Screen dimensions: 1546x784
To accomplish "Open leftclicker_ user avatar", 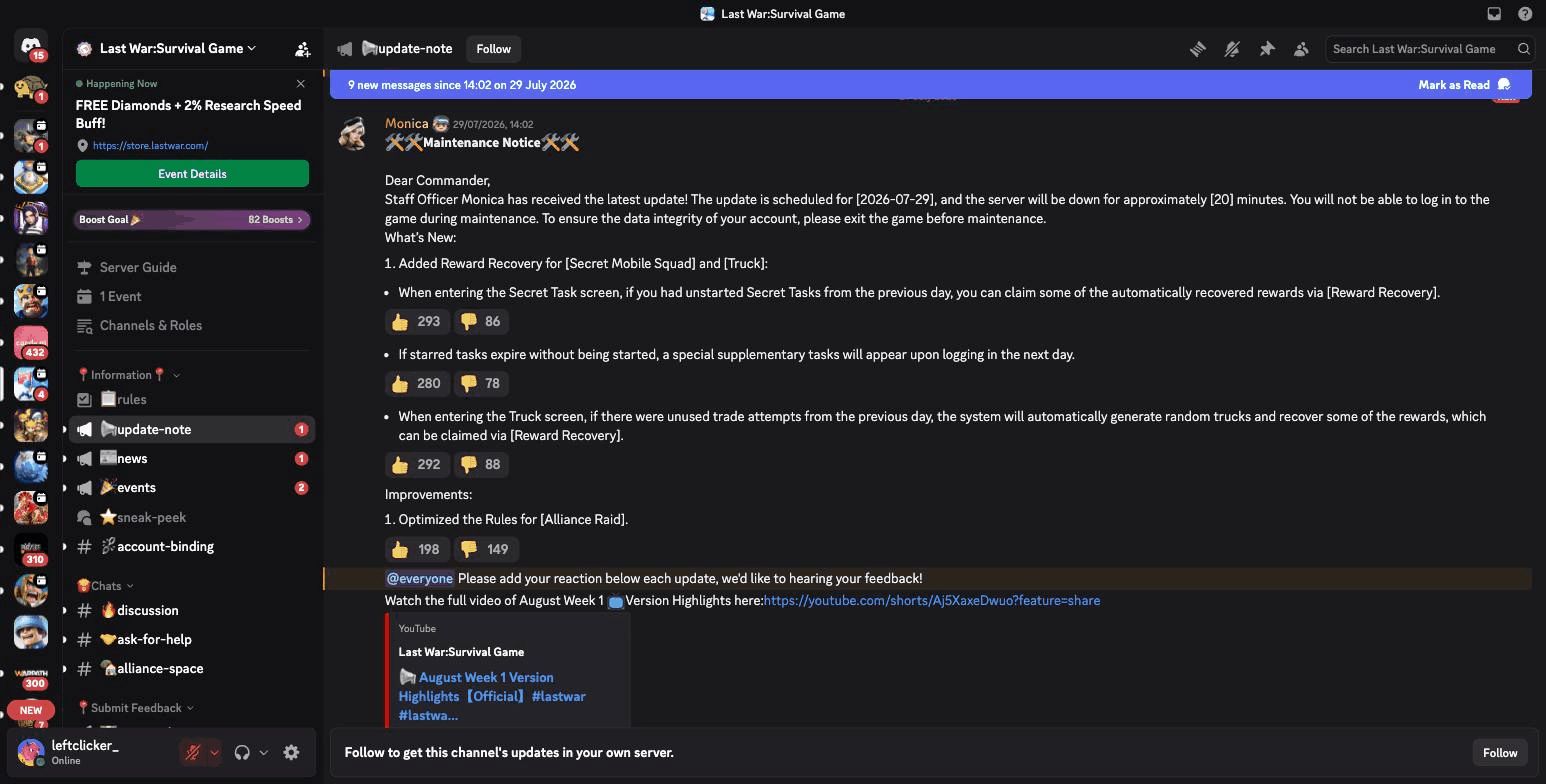I will [31, 752].
